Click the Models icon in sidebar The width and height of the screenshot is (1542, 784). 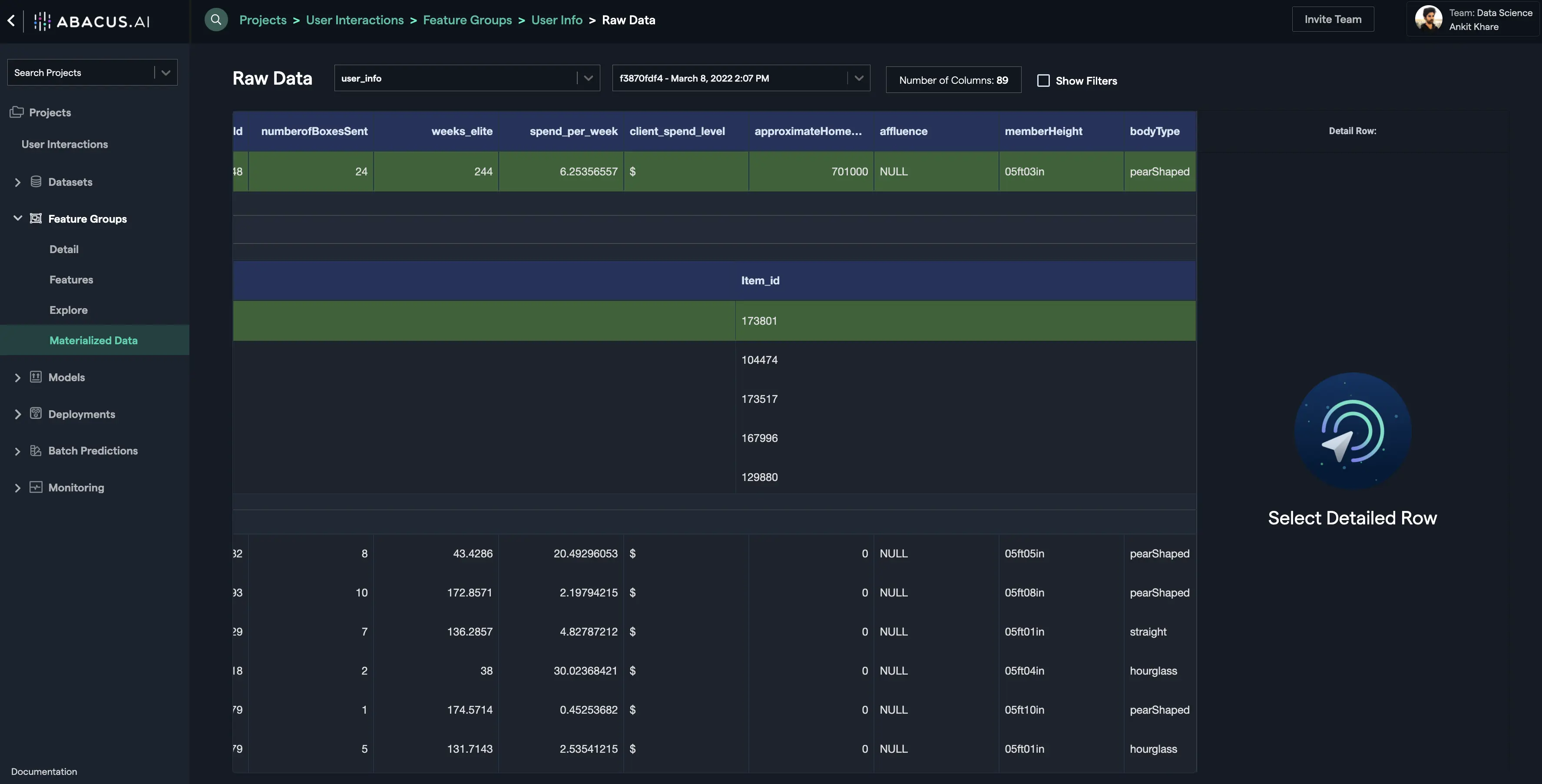36,377
